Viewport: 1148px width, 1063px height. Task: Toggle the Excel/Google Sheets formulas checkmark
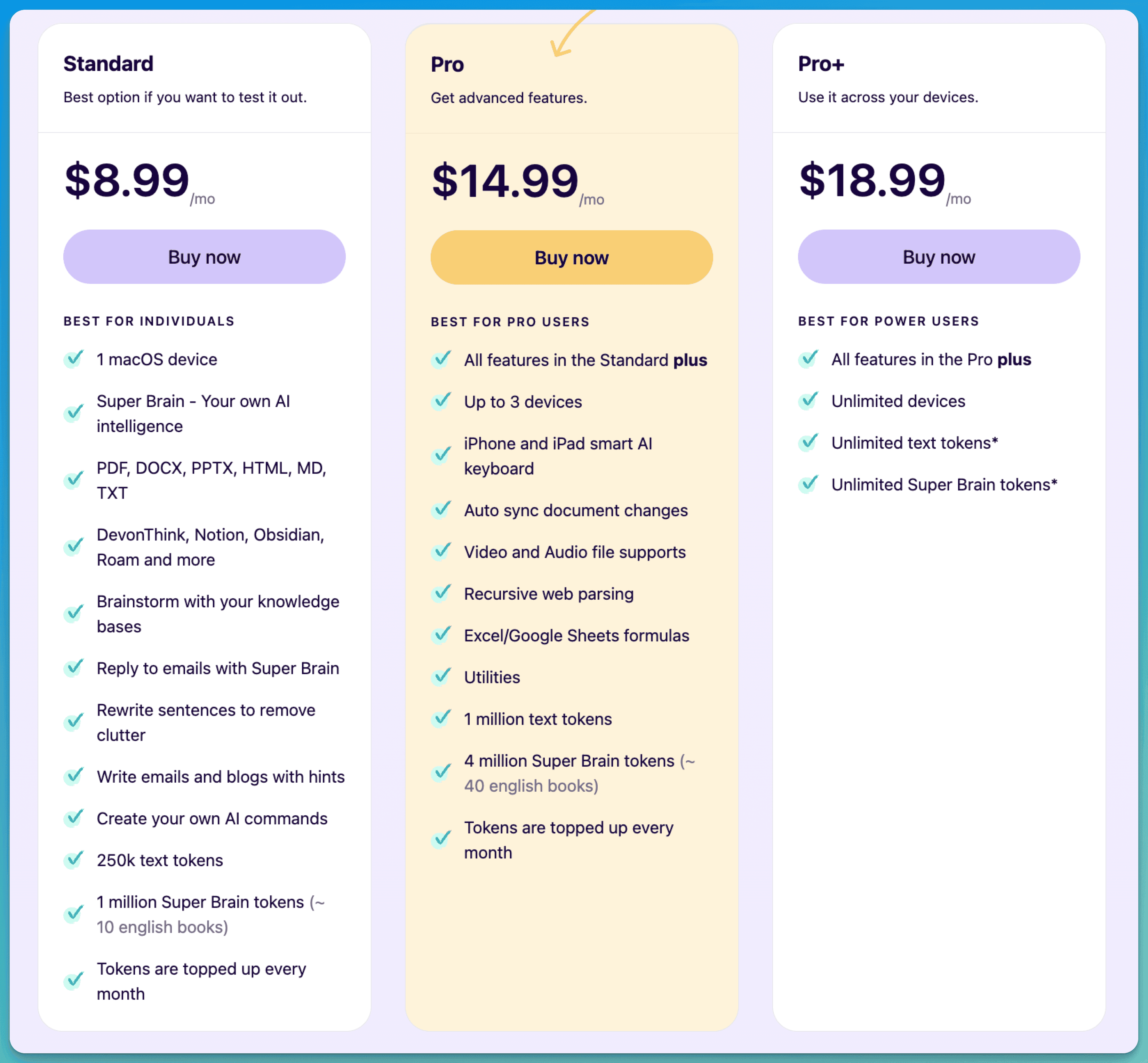(441, 636)
